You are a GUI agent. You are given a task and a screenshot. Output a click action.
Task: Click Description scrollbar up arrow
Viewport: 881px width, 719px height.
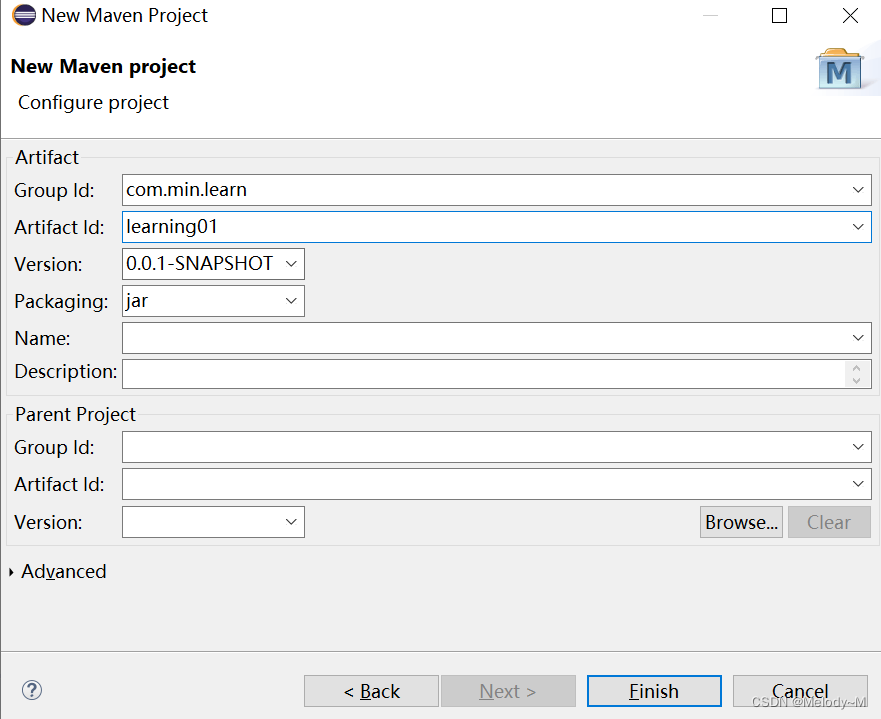coord(856,368)
